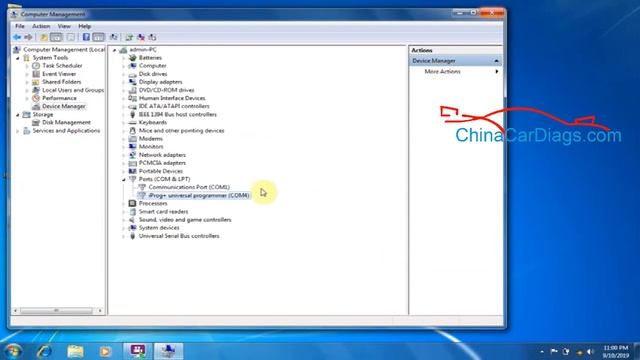The height and width of the screenshot is (360, 640).
Task: Click the Human Interface Devices icon
Action: pos(132,98)
